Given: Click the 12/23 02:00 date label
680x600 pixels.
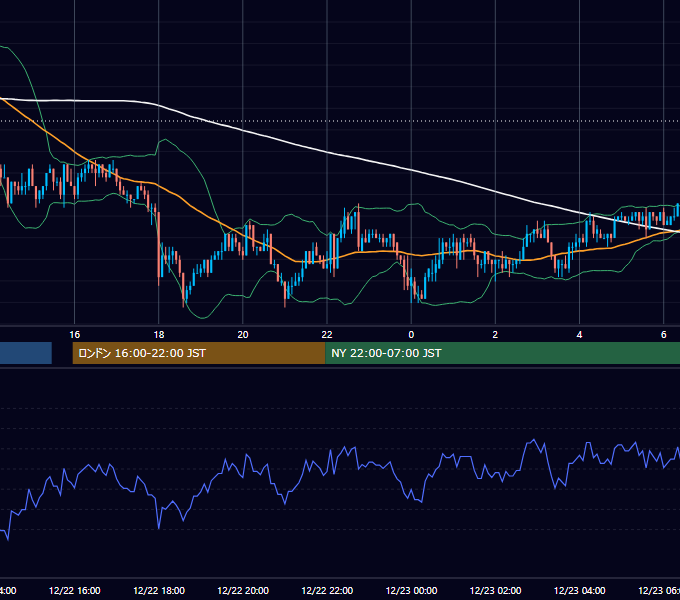Looking at the screenshot, I should coord(495,590).
